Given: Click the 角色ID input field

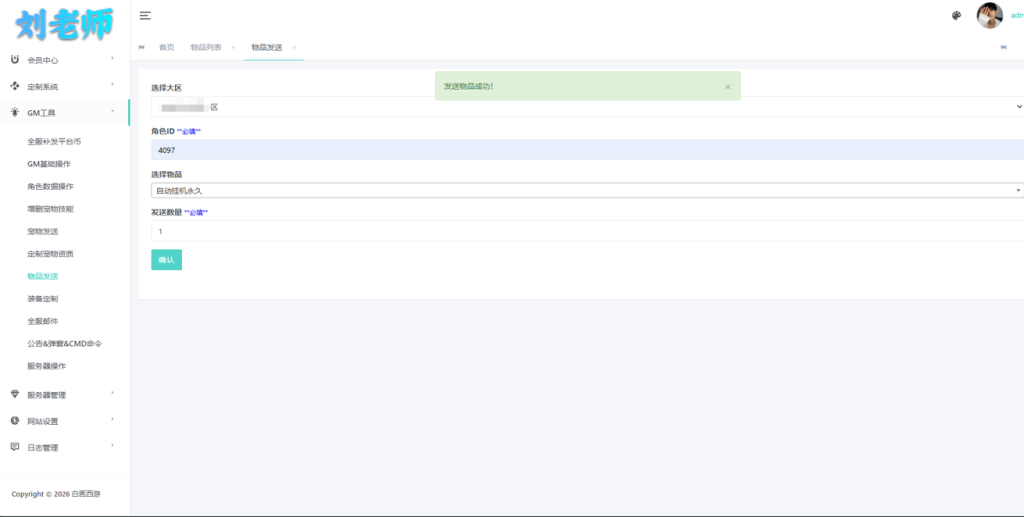Looking at the screenshot, I should pyautogui.click(x=587, y=149).
